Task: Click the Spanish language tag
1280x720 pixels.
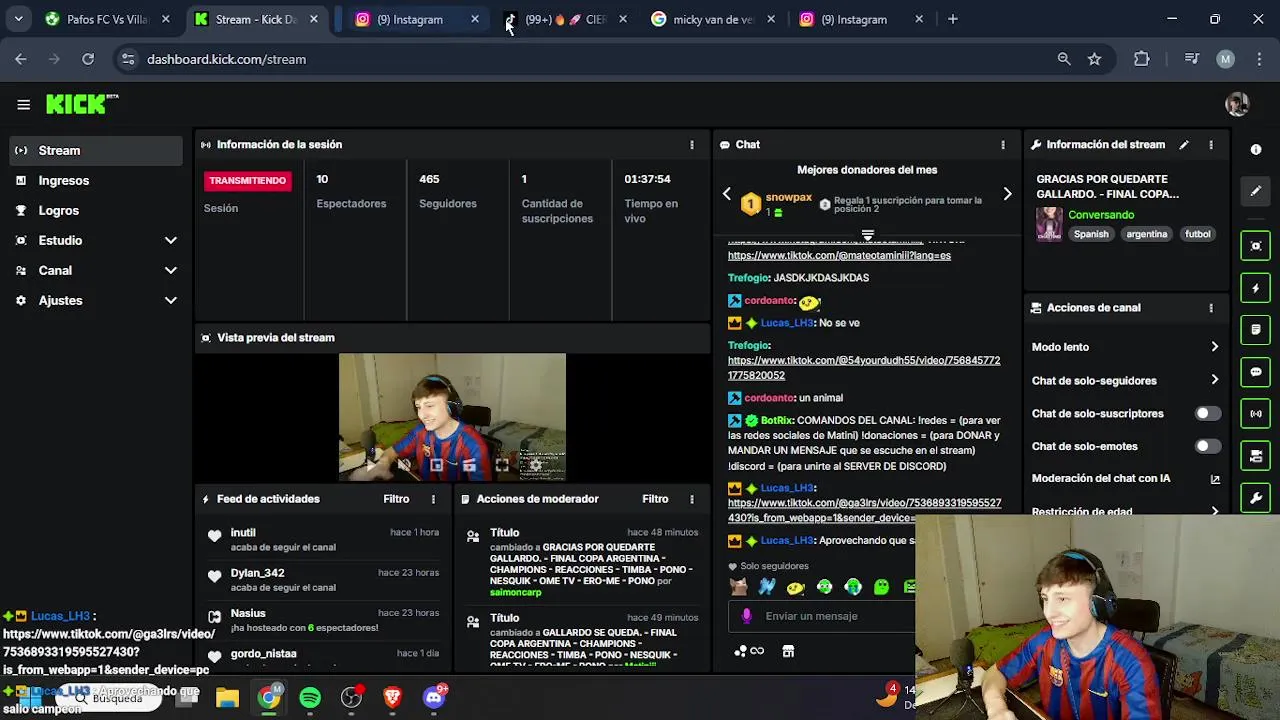Action: click(1091, 234)
